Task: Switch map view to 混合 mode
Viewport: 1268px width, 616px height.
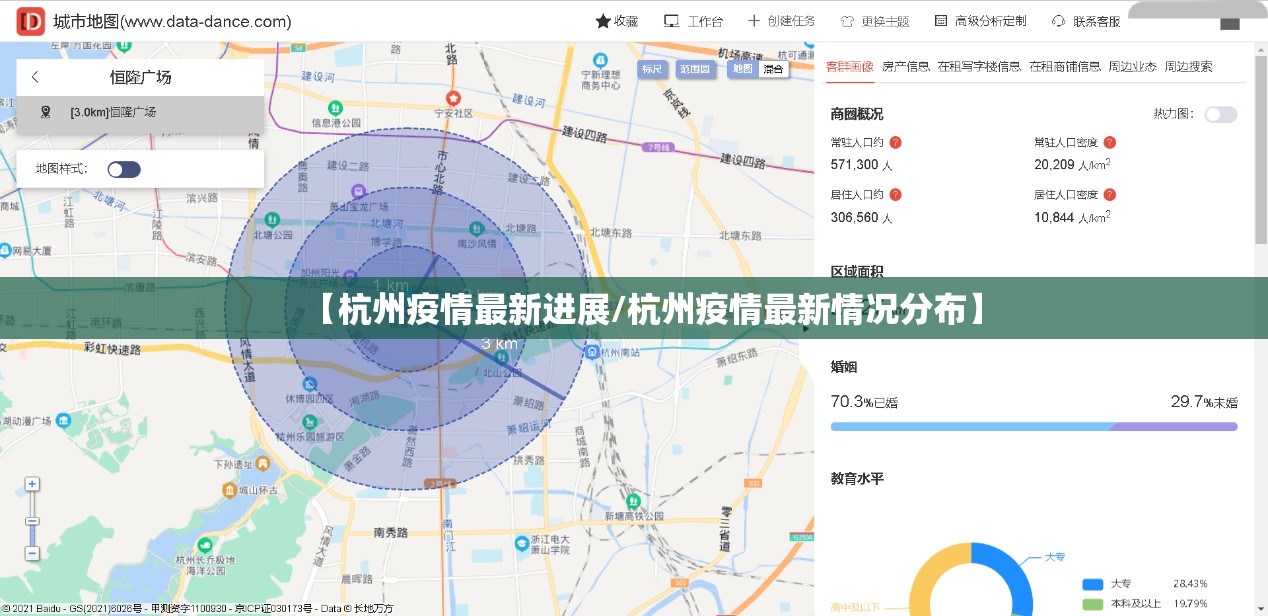Action: [x=773, y=69]
